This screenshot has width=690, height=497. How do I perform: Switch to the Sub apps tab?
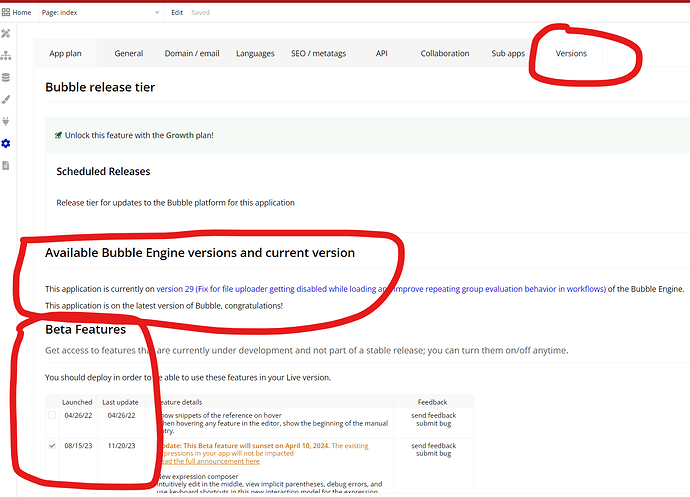(508, 53)
